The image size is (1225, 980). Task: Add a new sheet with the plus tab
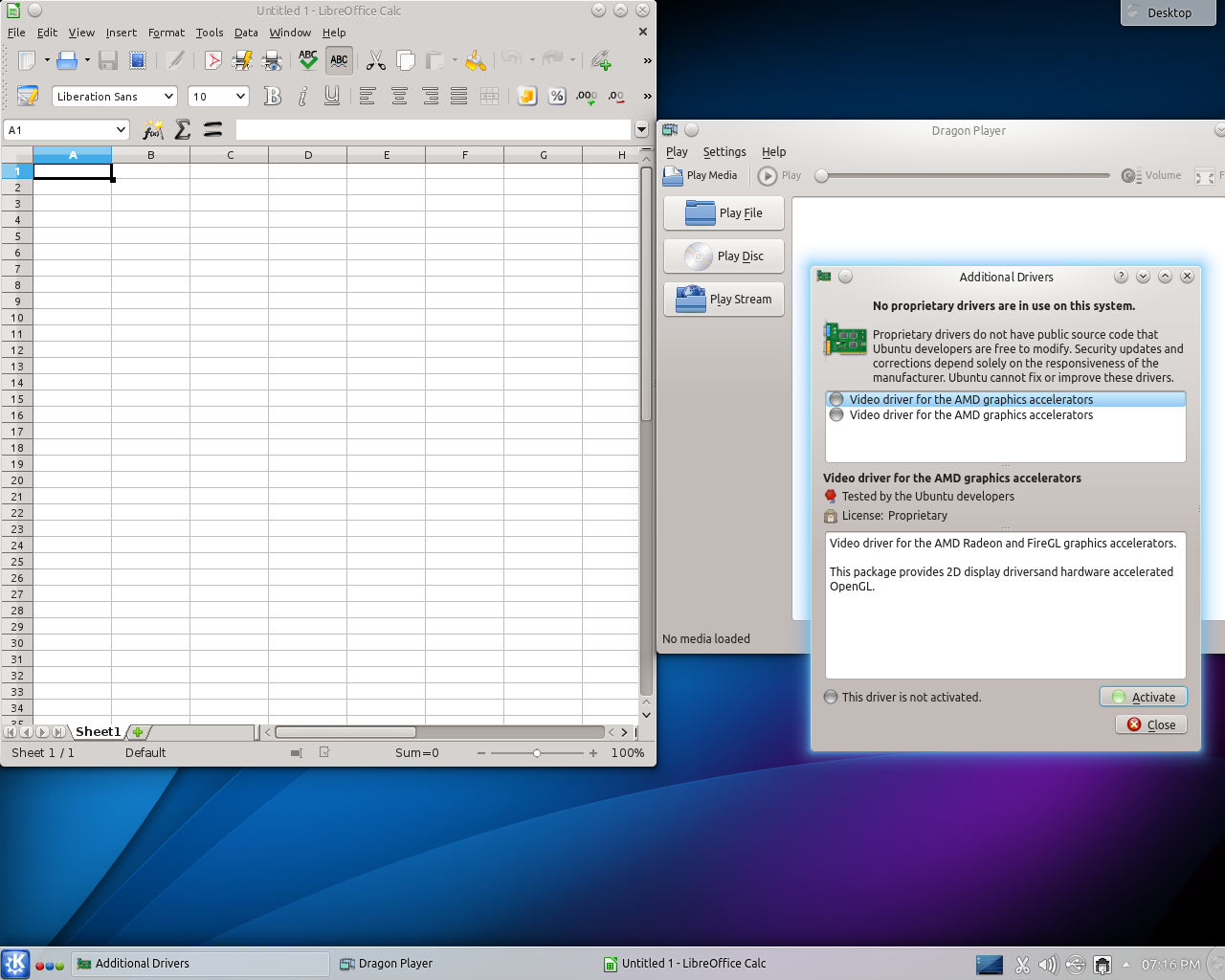click(x=138, y=732)
